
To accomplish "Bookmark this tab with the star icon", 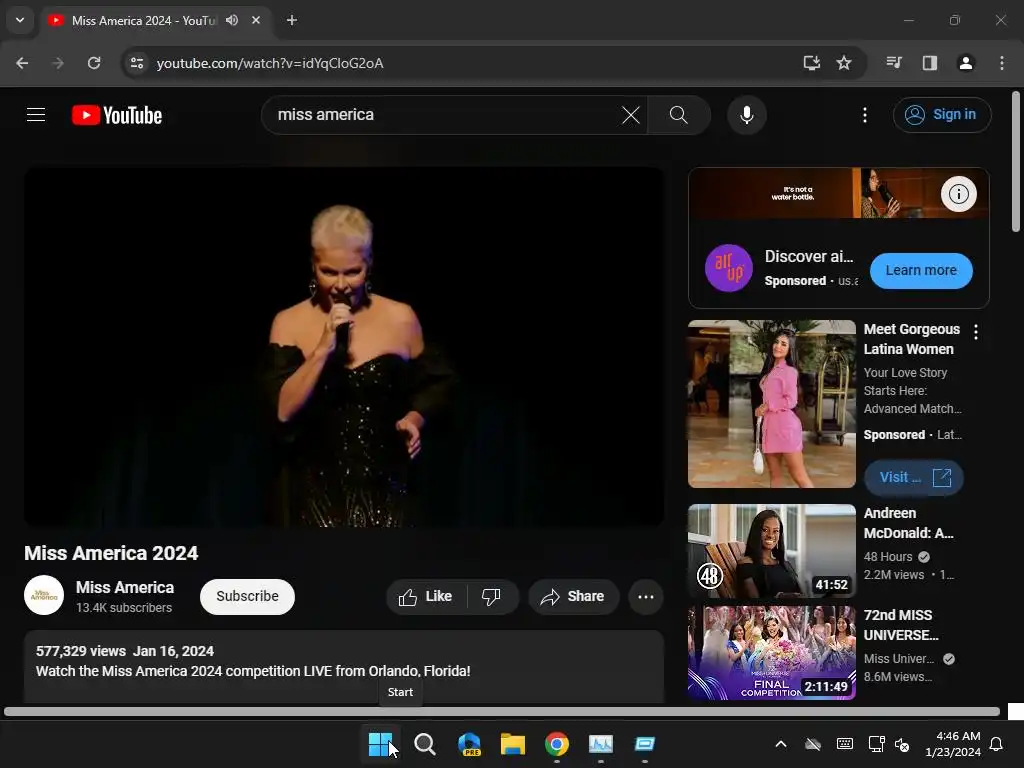I will [844, 63].
